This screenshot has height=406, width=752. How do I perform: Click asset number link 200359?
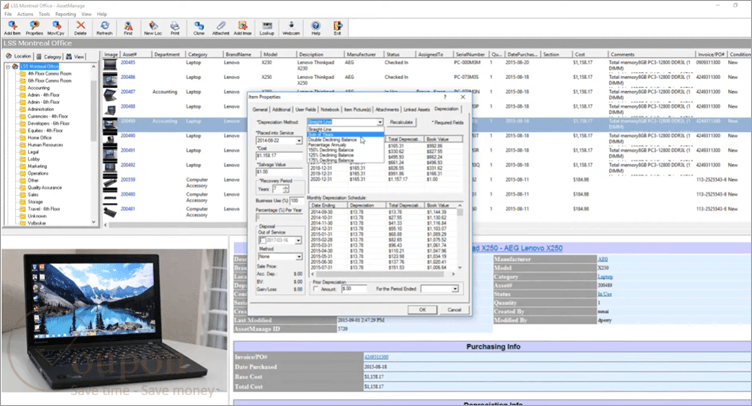click(x=128, y=180)
